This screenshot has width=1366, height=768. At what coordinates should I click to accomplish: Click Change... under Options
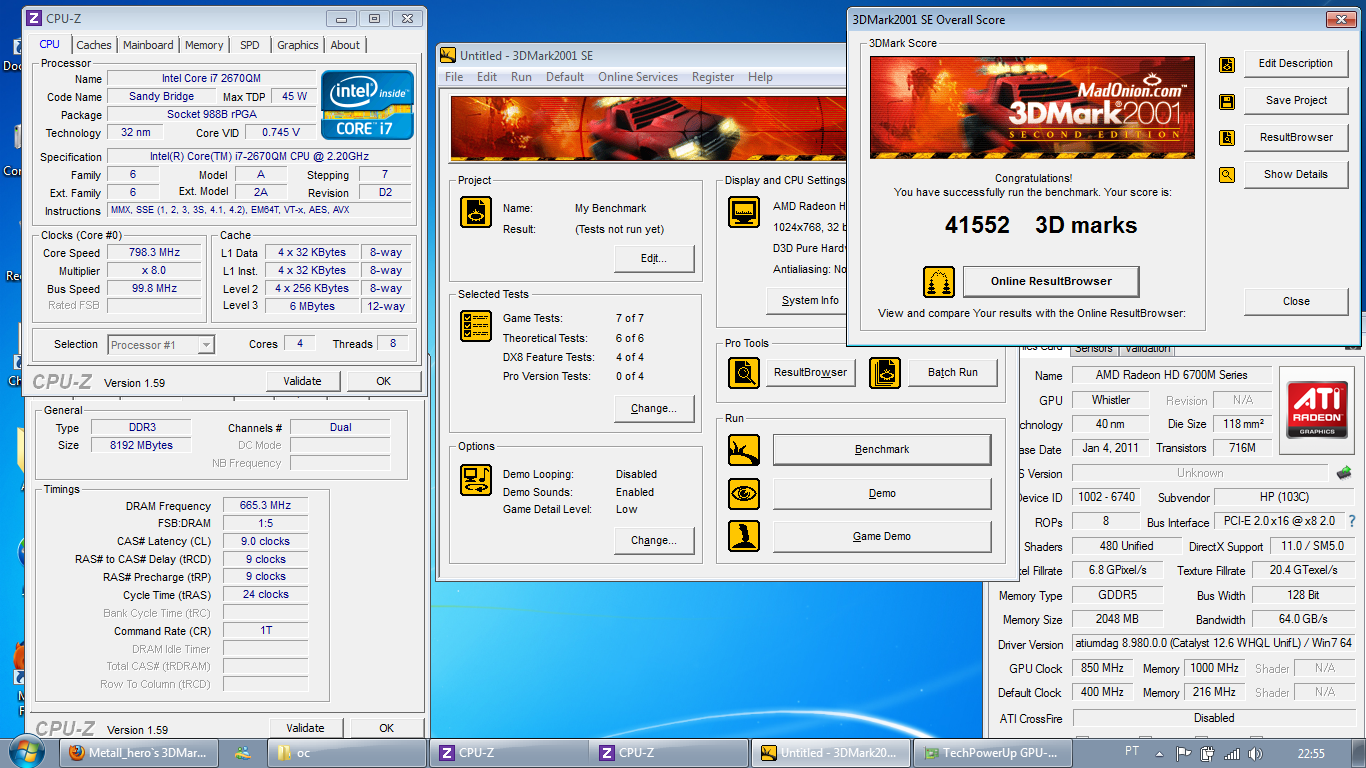tap(654, 540)
